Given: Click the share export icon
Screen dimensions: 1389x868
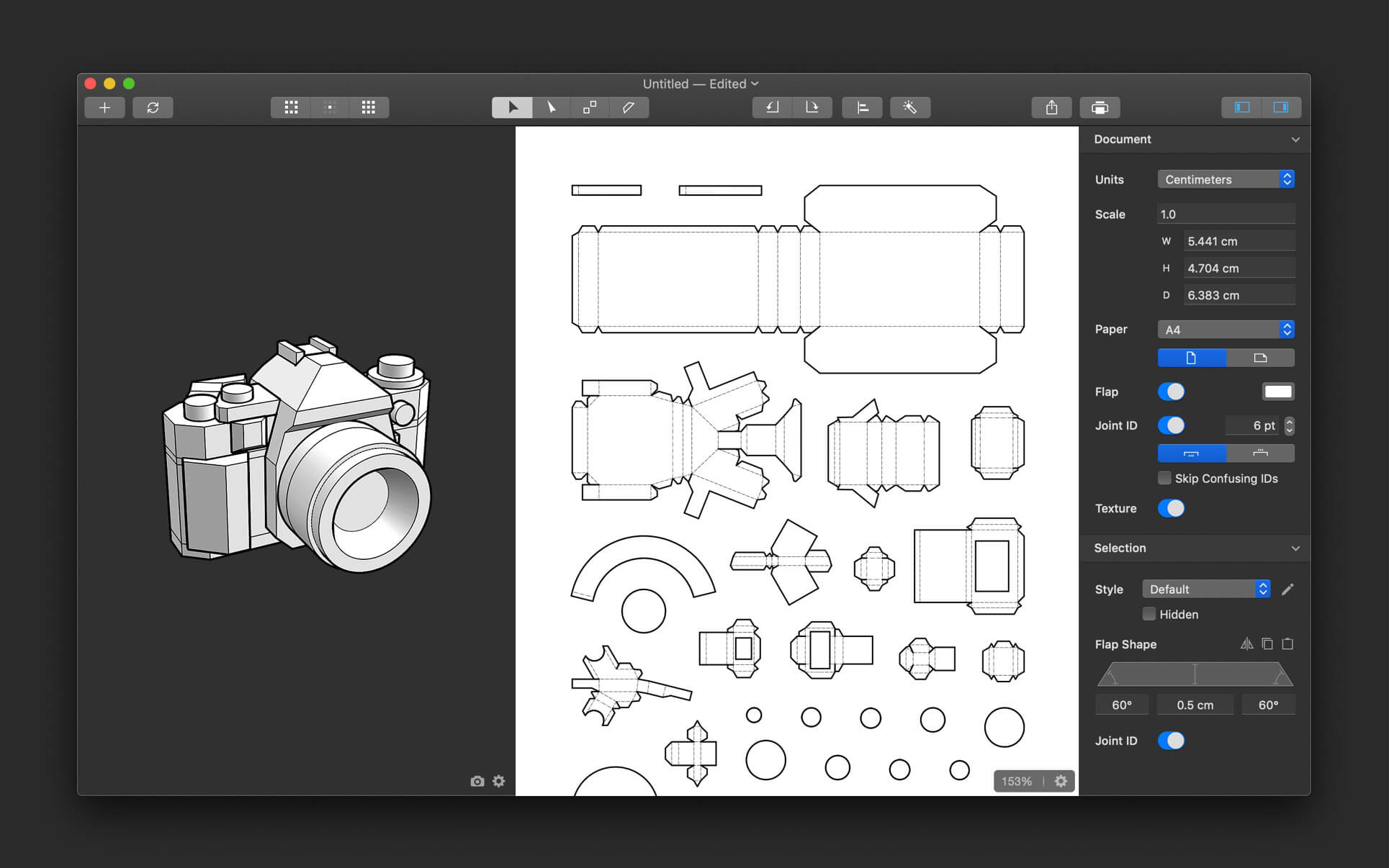Looking at the screenshot, I should pyautogui.click(x=1051, y=107).
